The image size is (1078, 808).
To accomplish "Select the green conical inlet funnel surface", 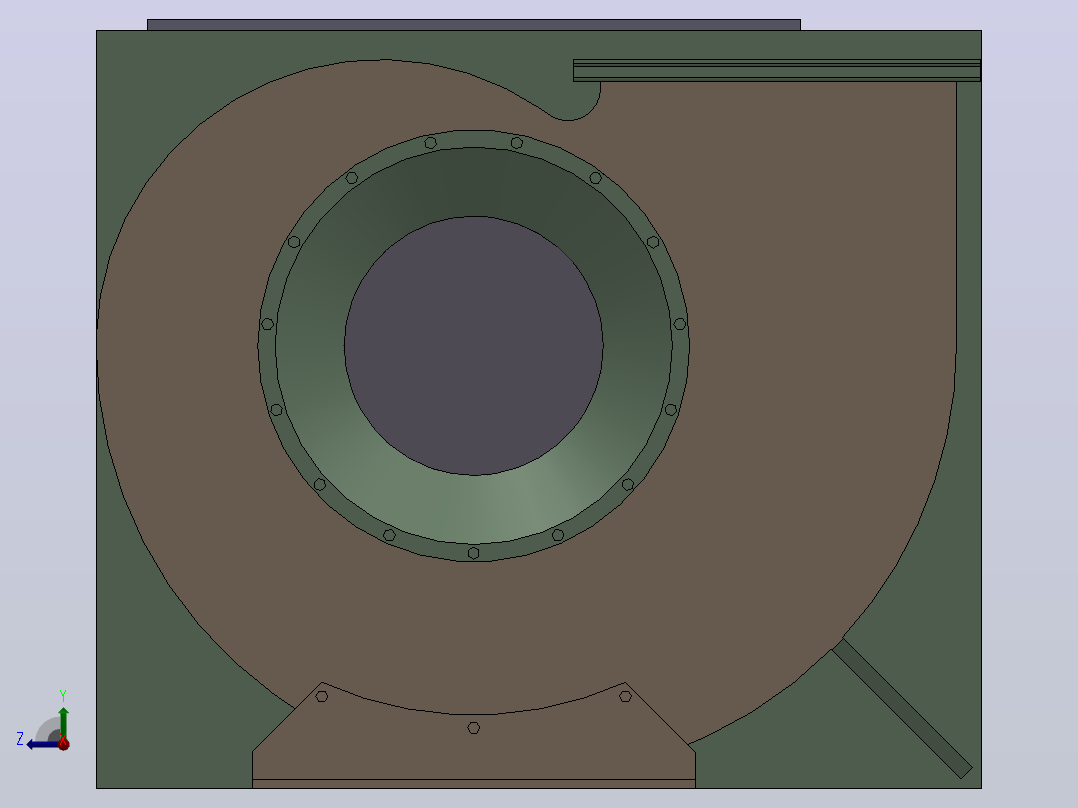I will (x=474, y=509).
